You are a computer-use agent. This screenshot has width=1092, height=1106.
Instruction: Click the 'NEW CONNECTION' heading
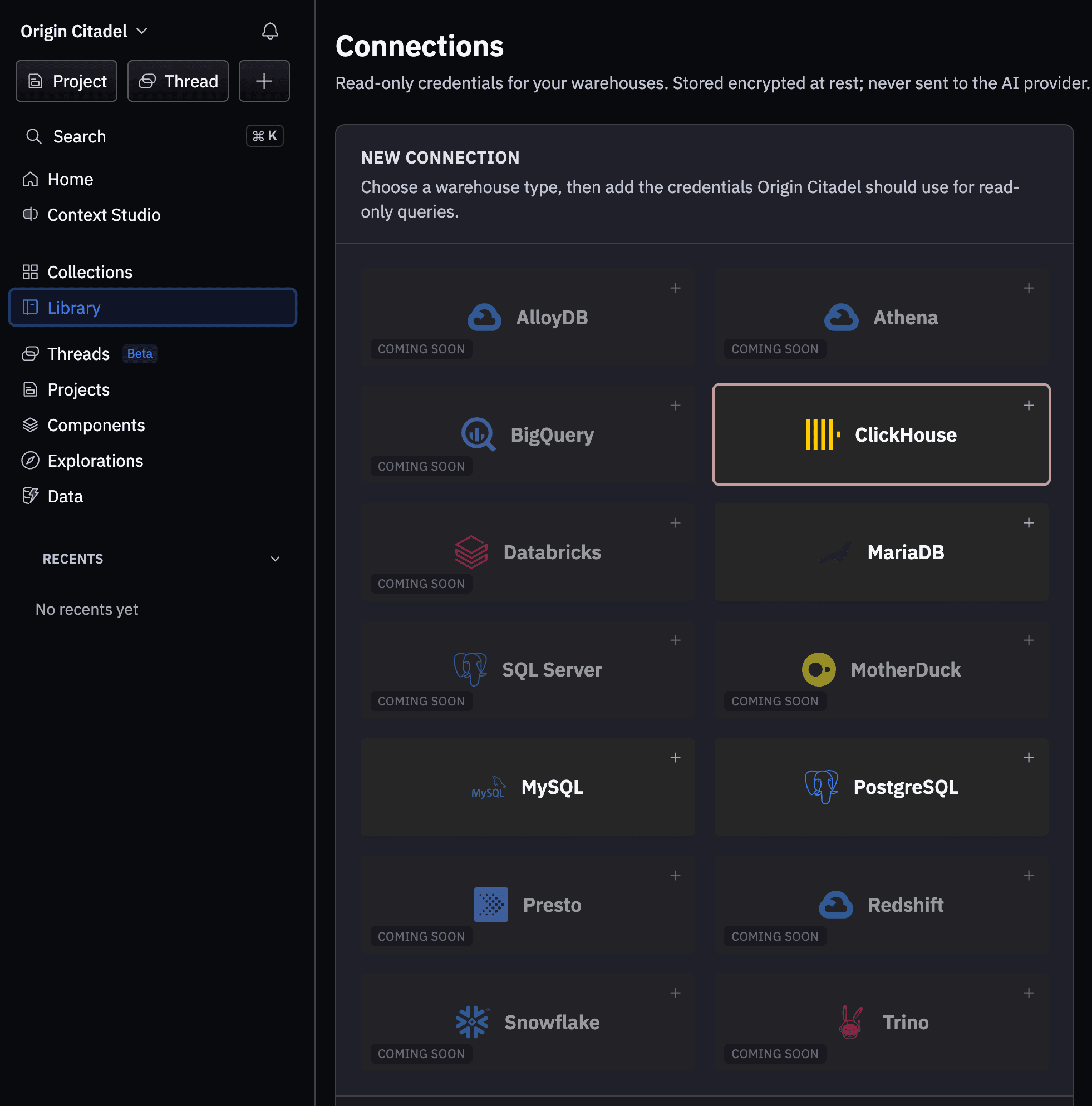(440, 157)
